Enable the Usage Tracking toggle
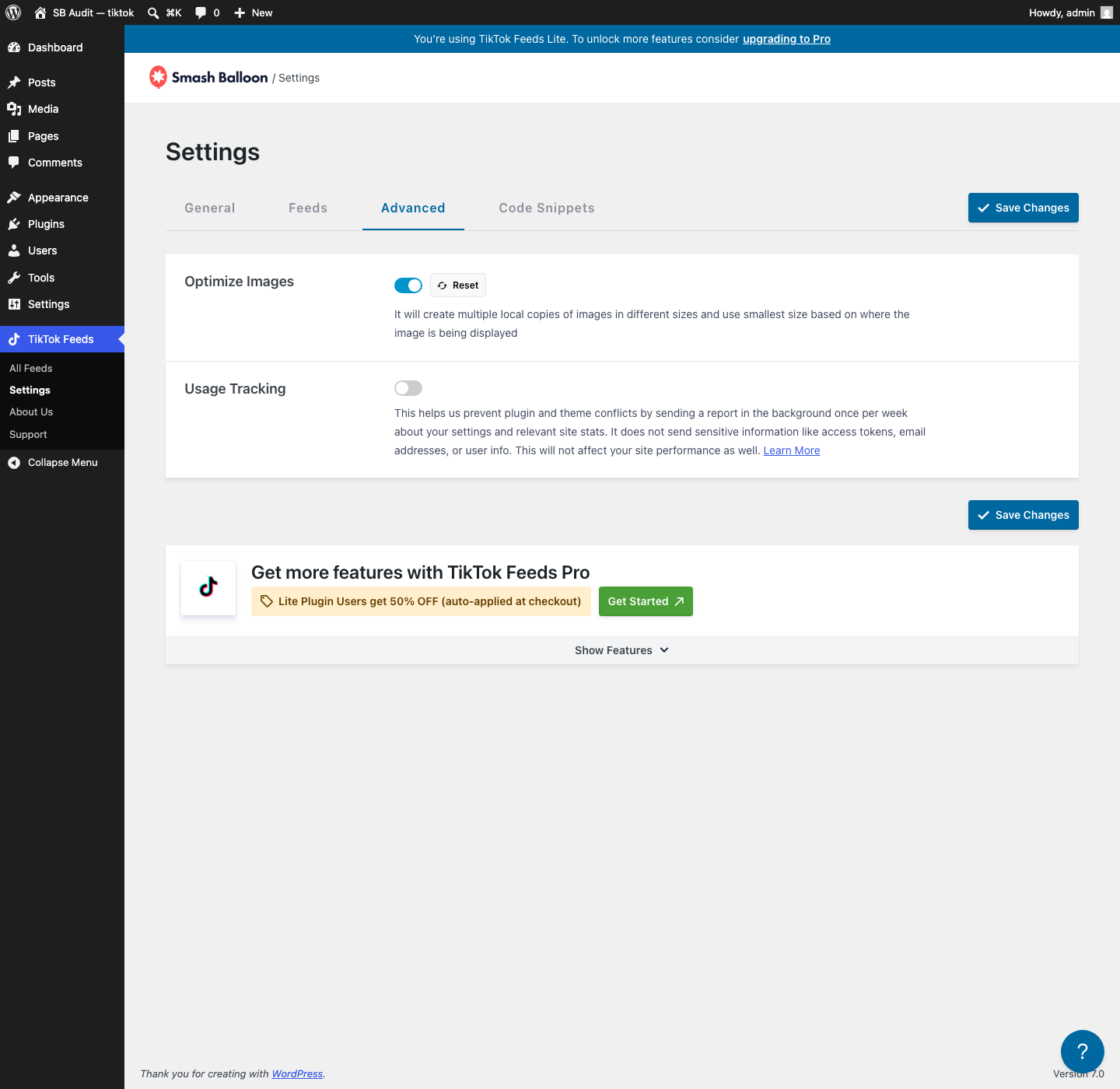 408,388
